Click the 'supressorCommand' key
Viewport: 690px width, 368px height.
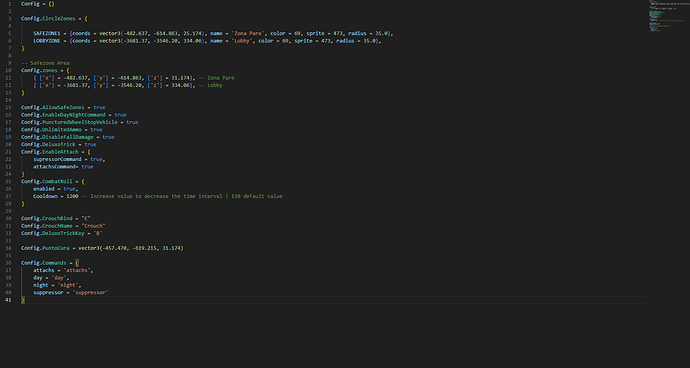click(57, 159)
